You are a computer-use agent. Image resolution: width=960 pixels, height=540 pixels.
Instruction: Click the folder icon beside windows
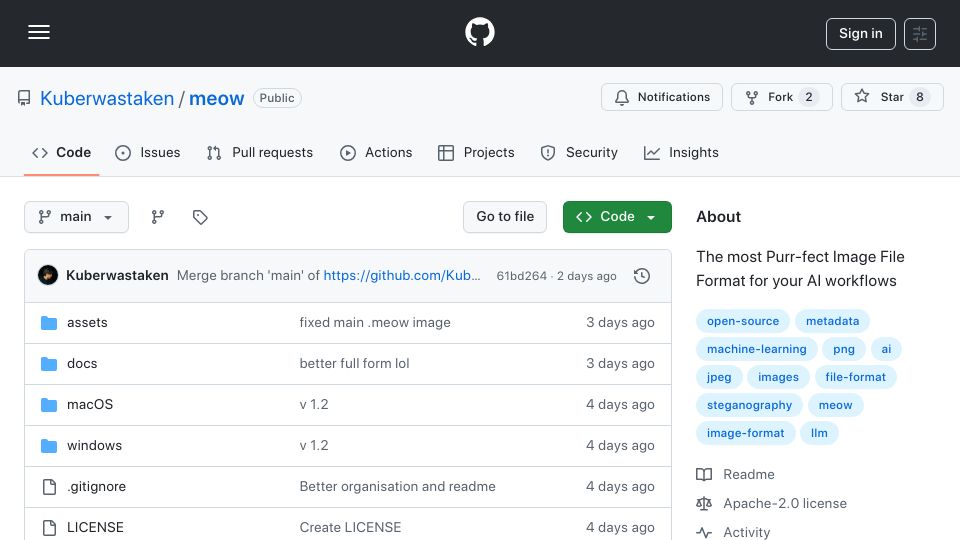[x=49, y=446]
